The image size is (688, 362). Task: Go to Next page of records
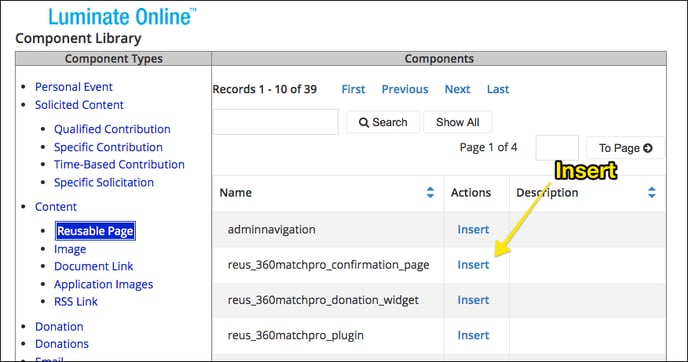pyautogui.click(x=457, y=89)
